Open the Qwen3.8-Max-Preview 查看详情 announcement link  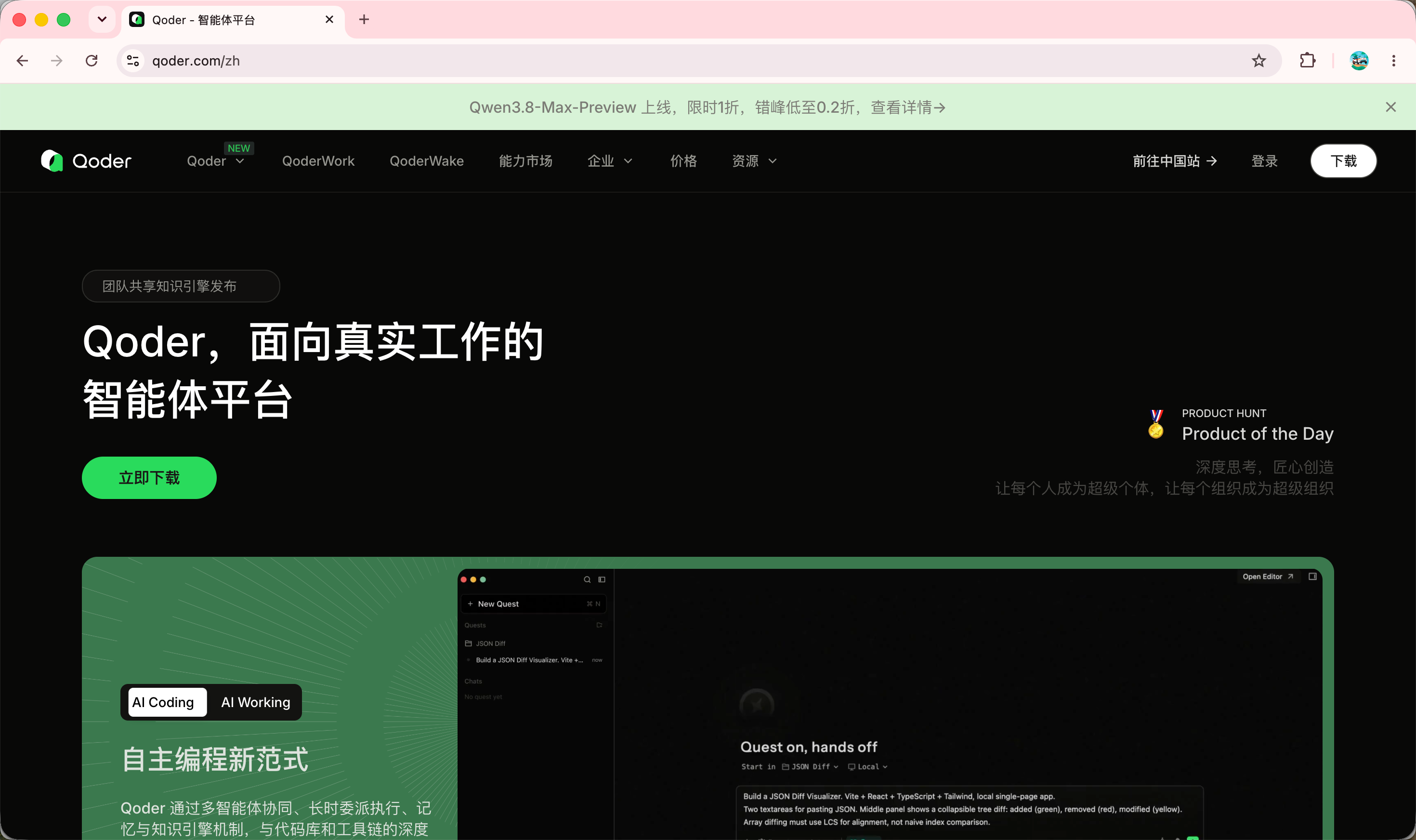[708, 107]
